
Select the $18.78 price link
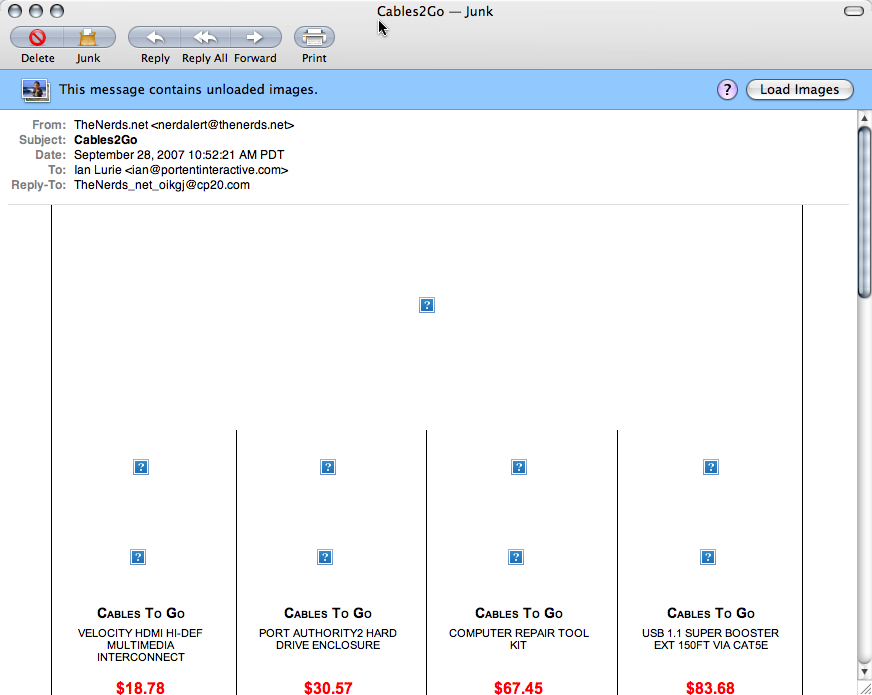(x=140, y=688)
